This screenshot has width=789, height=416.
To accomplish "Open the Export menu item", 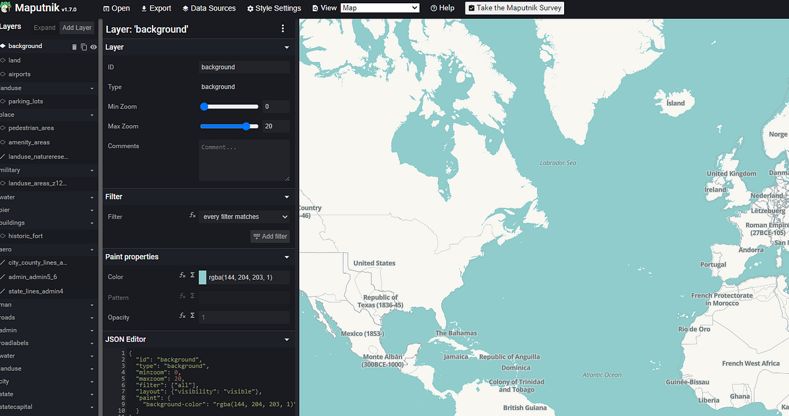I will pos(154,8).
